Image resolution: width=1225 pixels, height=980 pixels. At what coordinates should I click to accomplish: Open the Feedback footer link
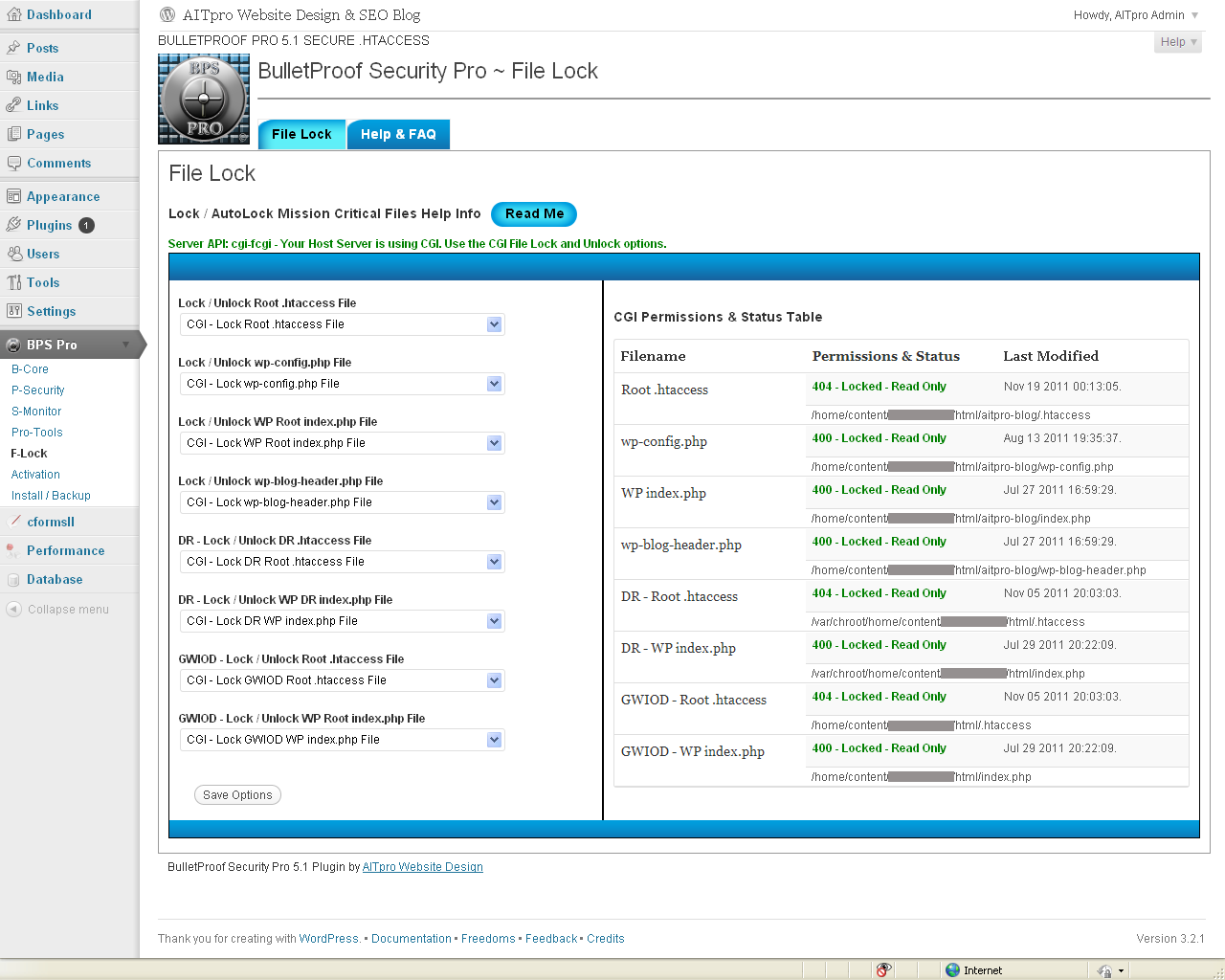(x=551, y=939)
